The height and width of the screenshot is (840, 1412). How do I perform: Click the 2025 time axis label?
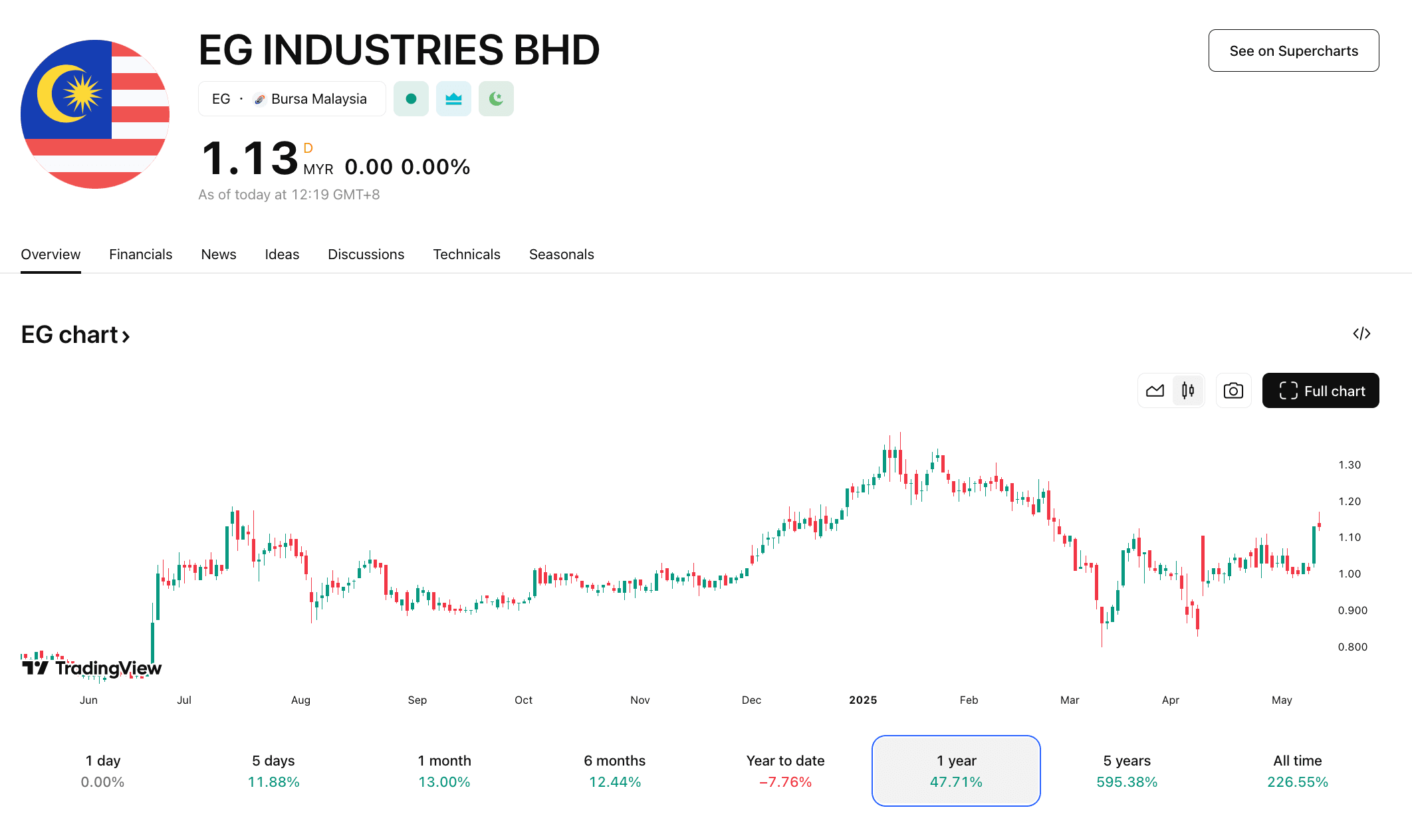click(863, 700)
